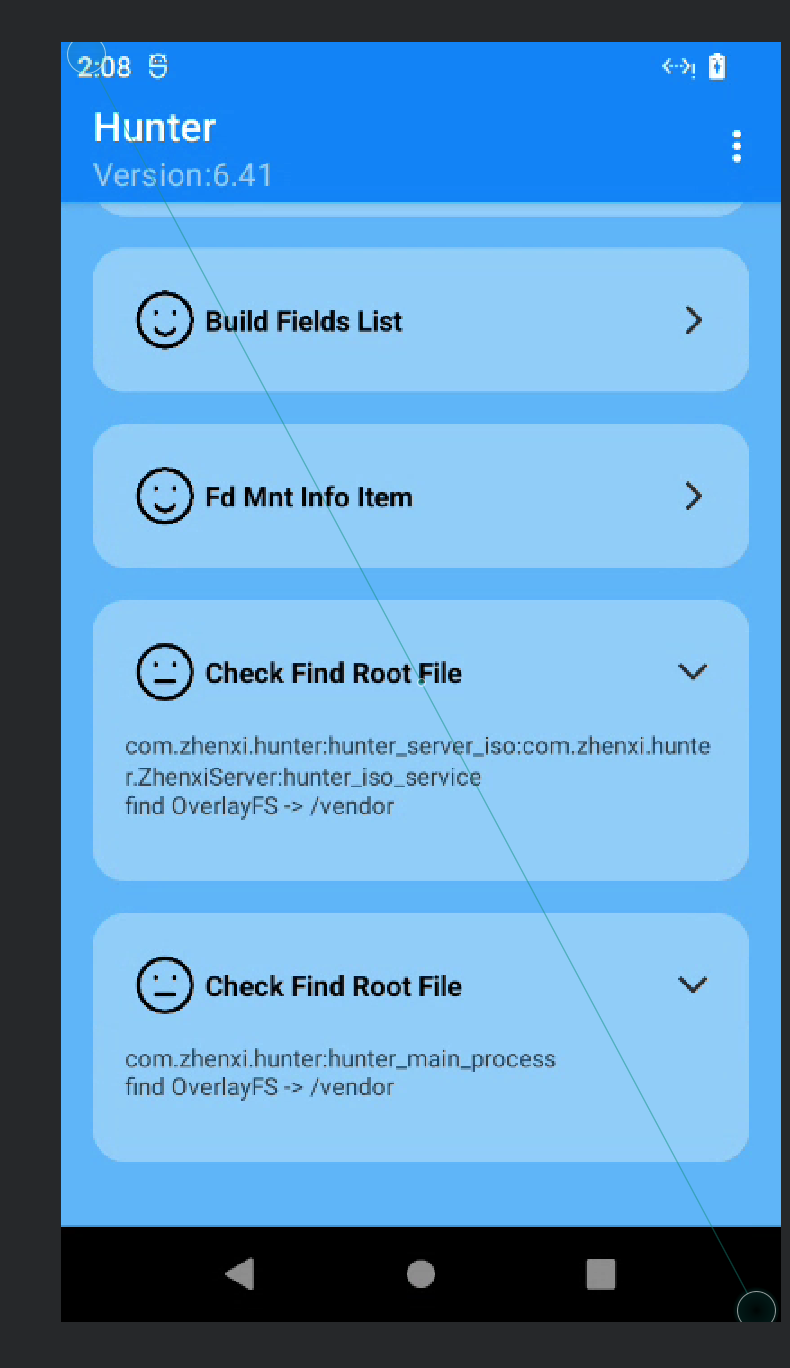Tap the battery icon in the status bar
This screenshot has height=1368, width=790.
tap(717, 67)
